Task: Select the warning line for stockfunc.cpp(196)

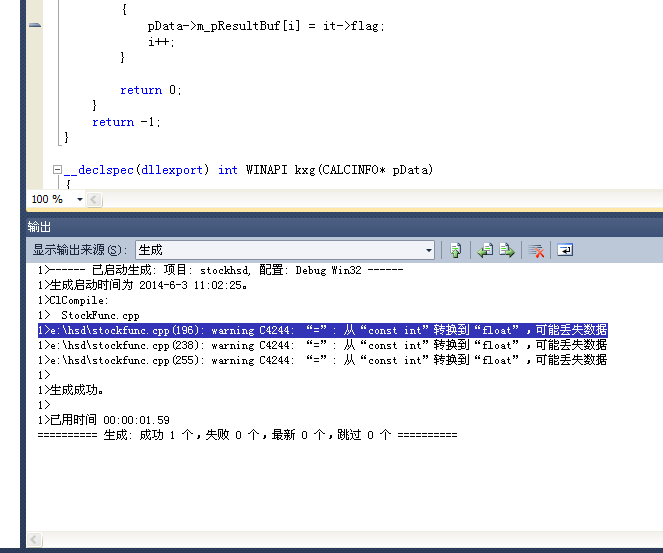Action: (323, 330)
